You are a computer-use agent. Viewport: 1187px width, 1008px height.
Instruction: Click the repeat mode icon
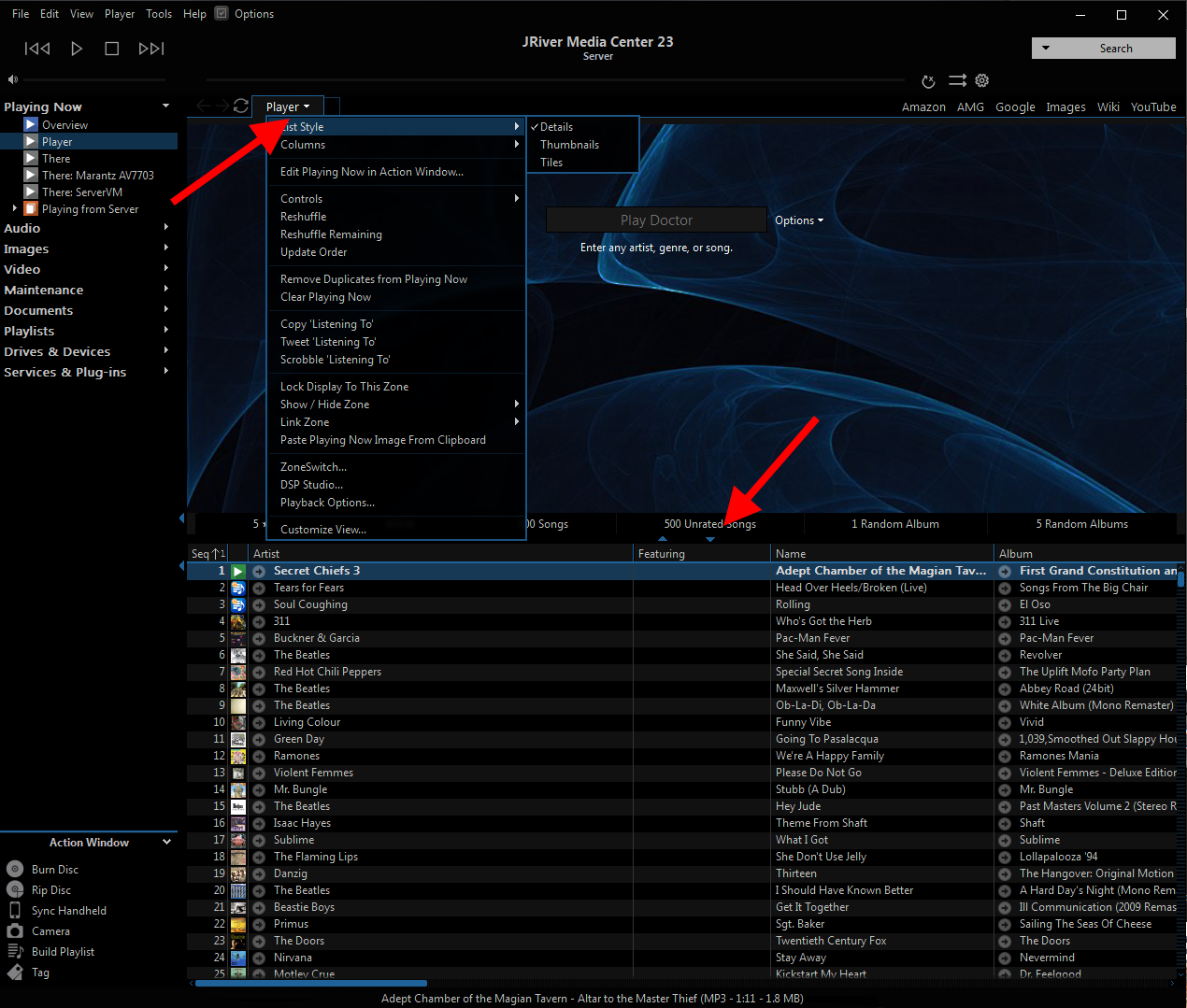pos(928,81)
